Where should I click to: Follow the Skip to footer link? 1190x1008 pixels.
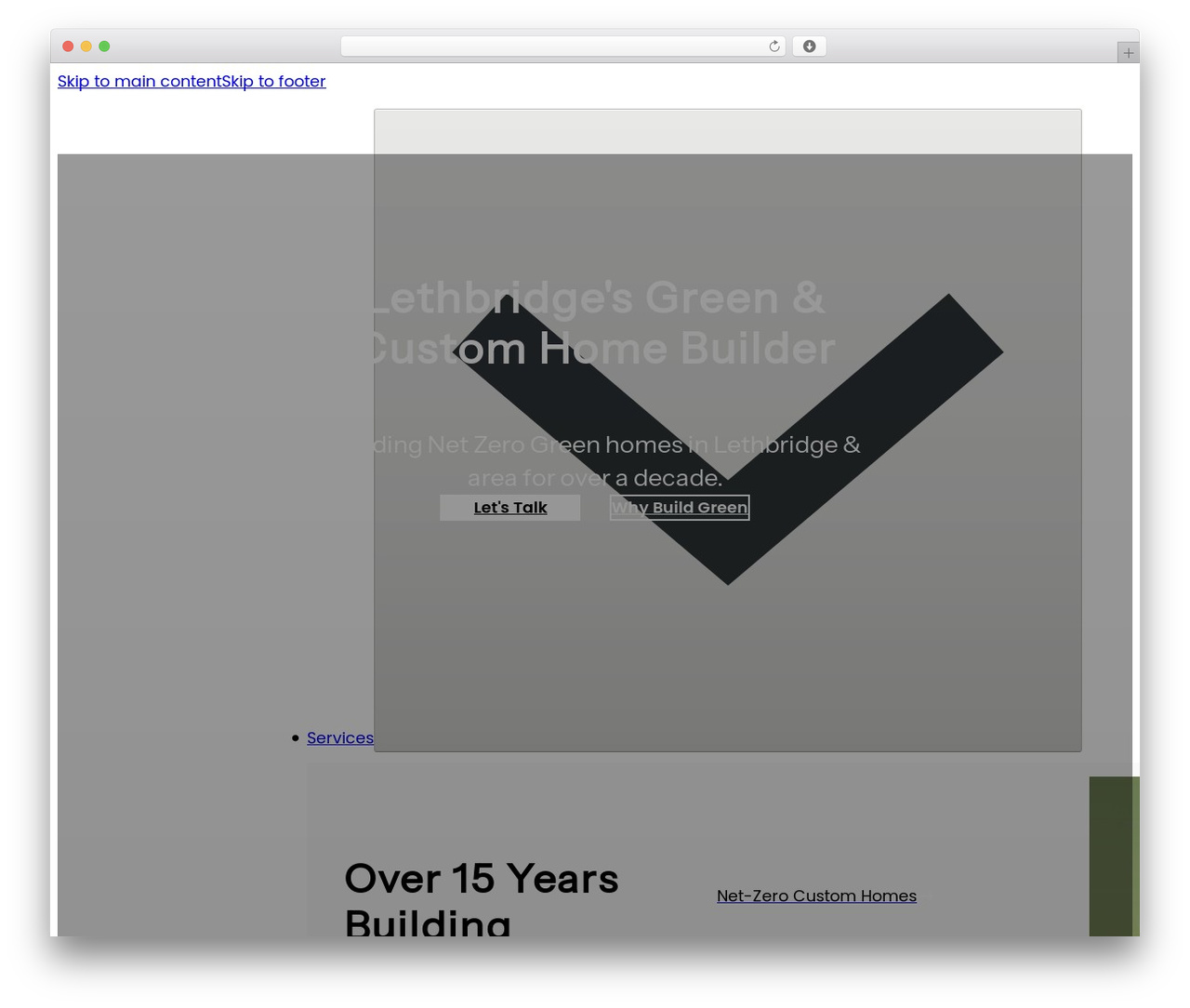[x=273, y=82]
